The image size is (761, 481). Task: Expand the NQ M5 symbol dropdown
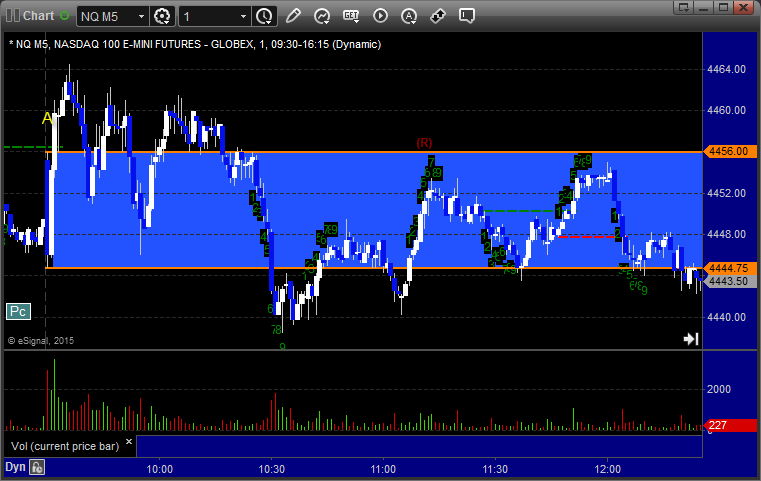click(141, 17)
